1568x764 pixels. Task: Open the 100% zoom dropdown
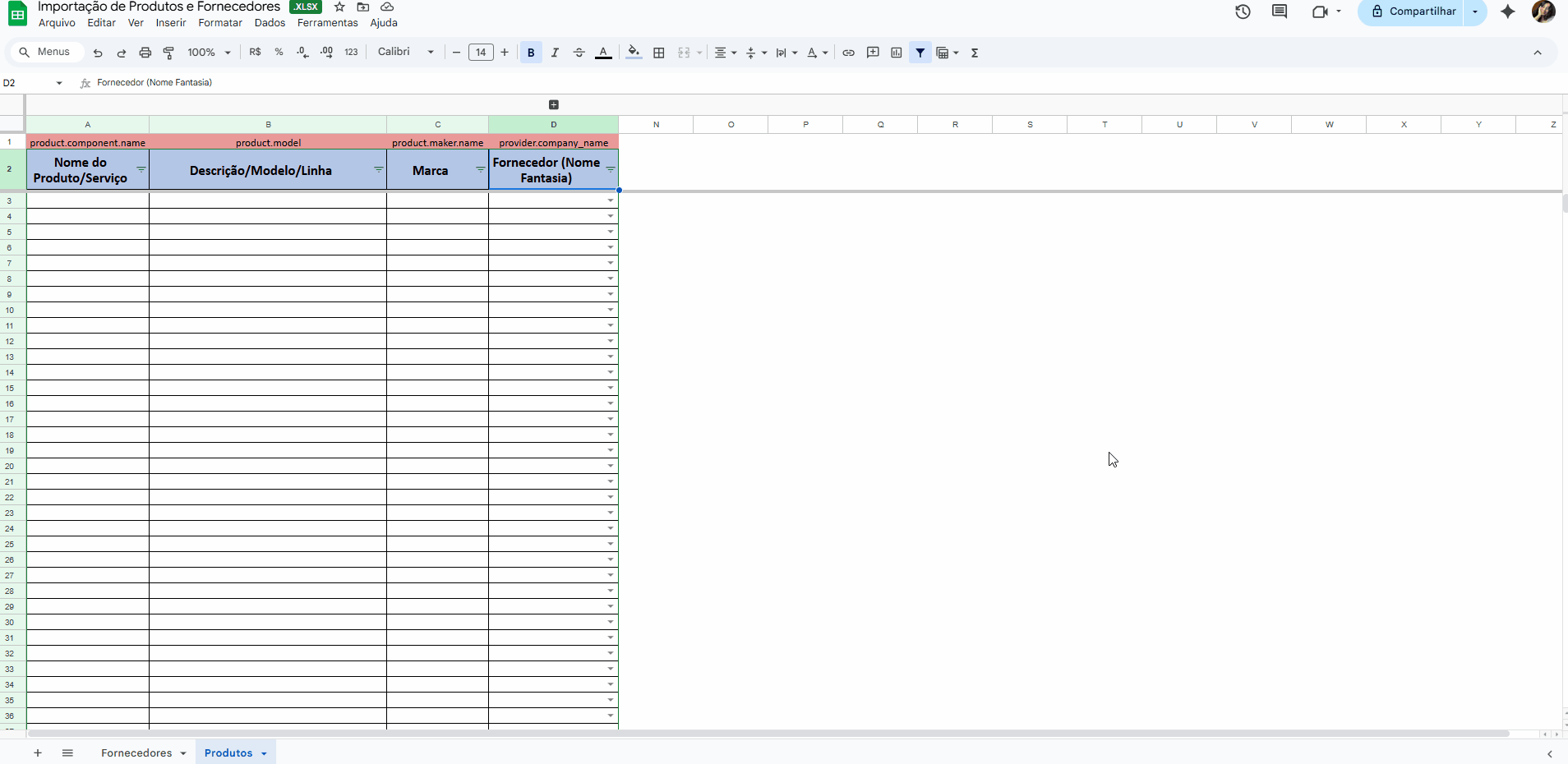tap(209, 53)
